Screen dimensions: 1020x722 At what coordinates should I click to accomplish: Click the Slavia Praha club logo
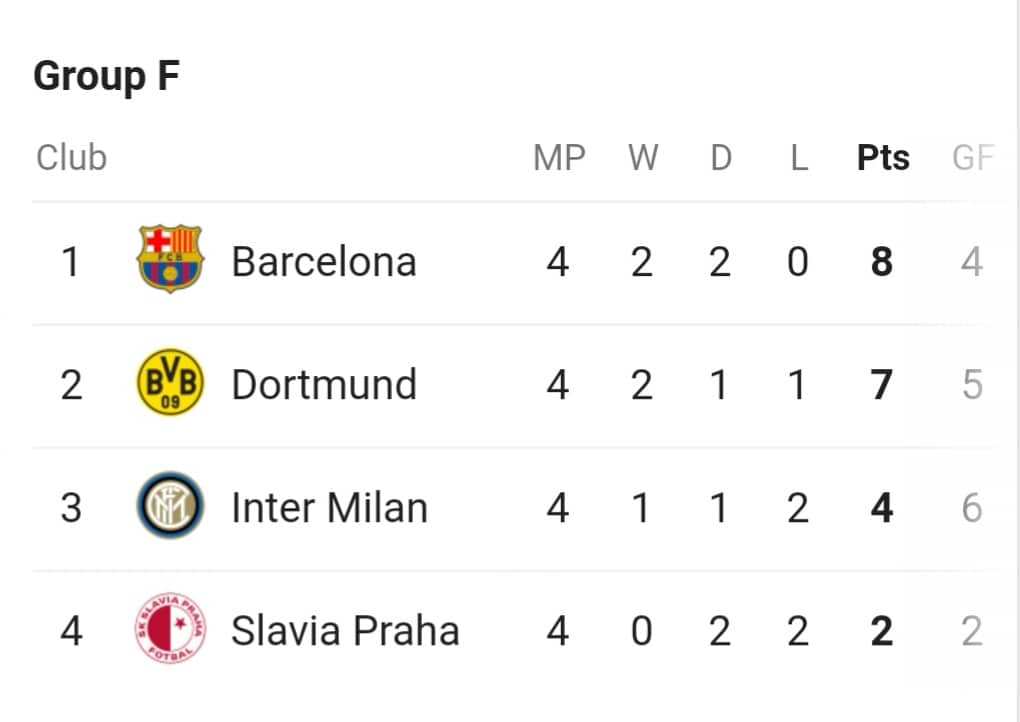click(170, 628)
